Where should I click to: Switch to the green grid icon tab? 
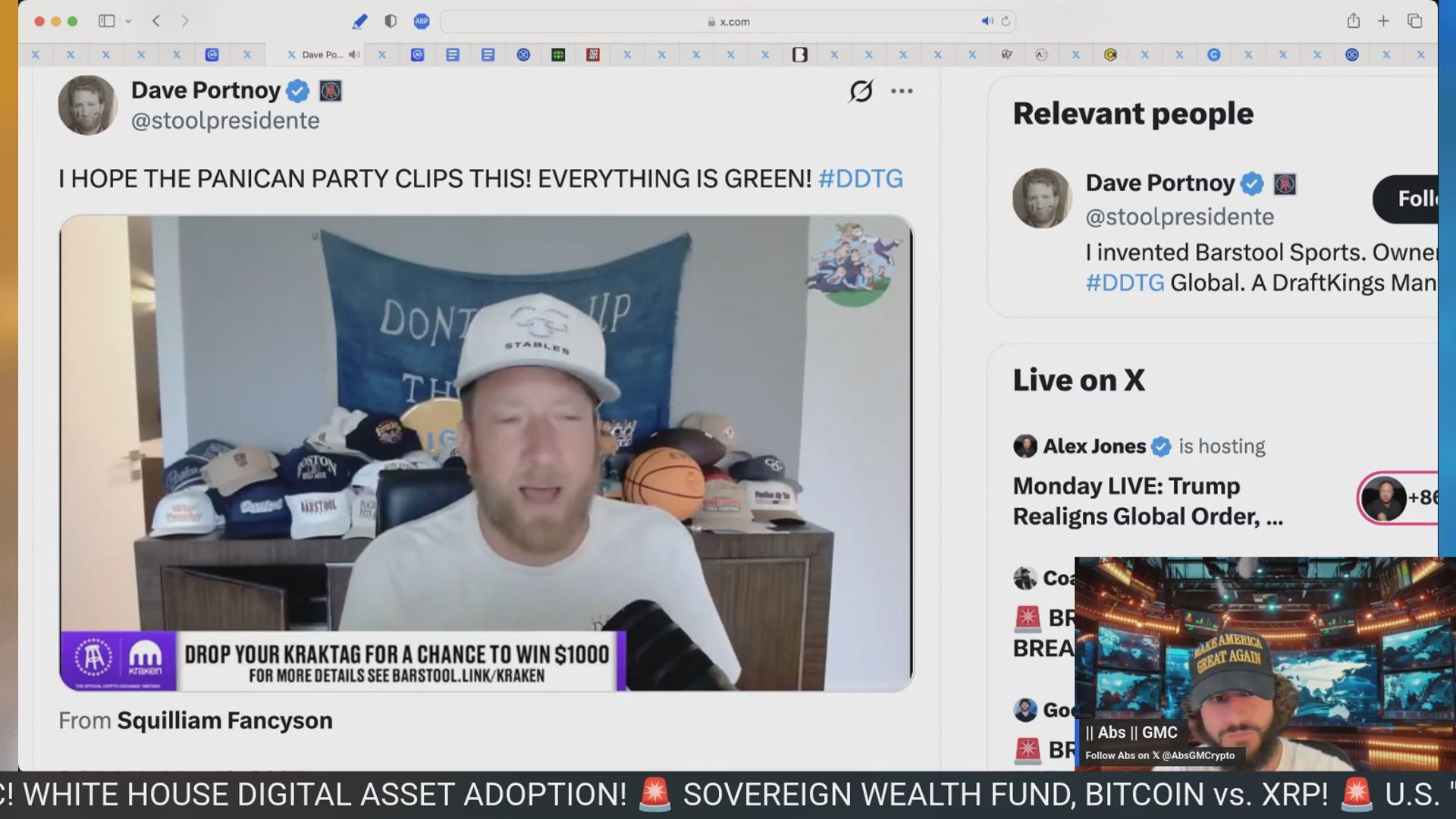558,55
